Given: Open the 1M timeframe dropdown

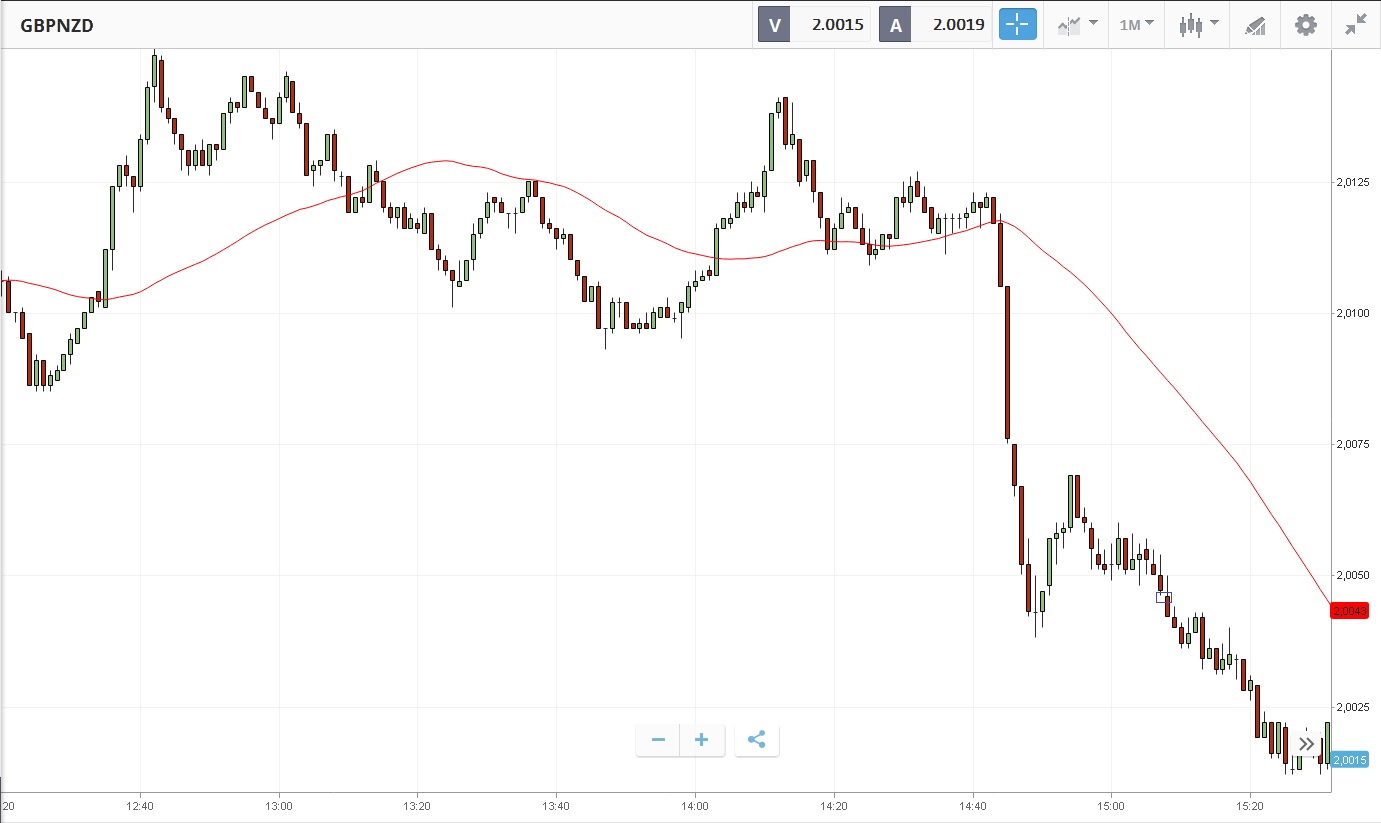Looking at the screenshot, I should 1136,25.
